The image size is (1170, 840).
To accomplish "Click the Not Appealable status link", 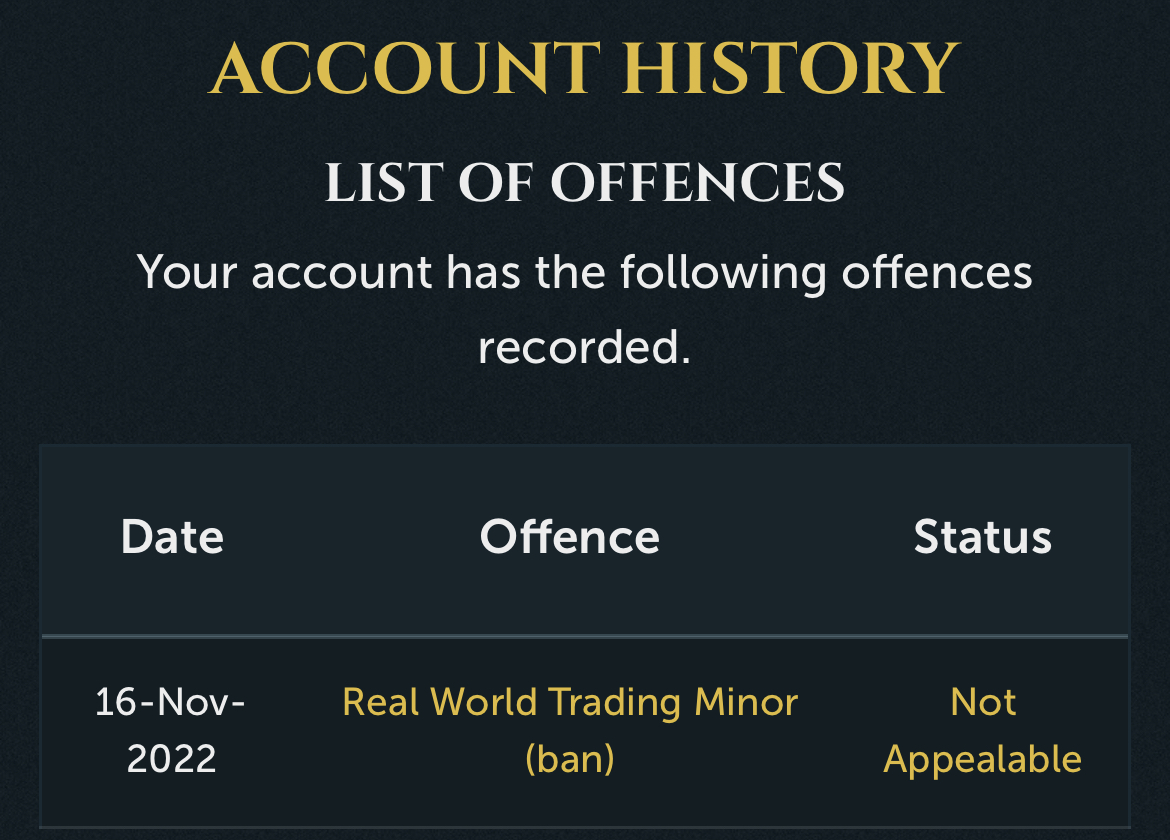I will click(x=983, y=730).
